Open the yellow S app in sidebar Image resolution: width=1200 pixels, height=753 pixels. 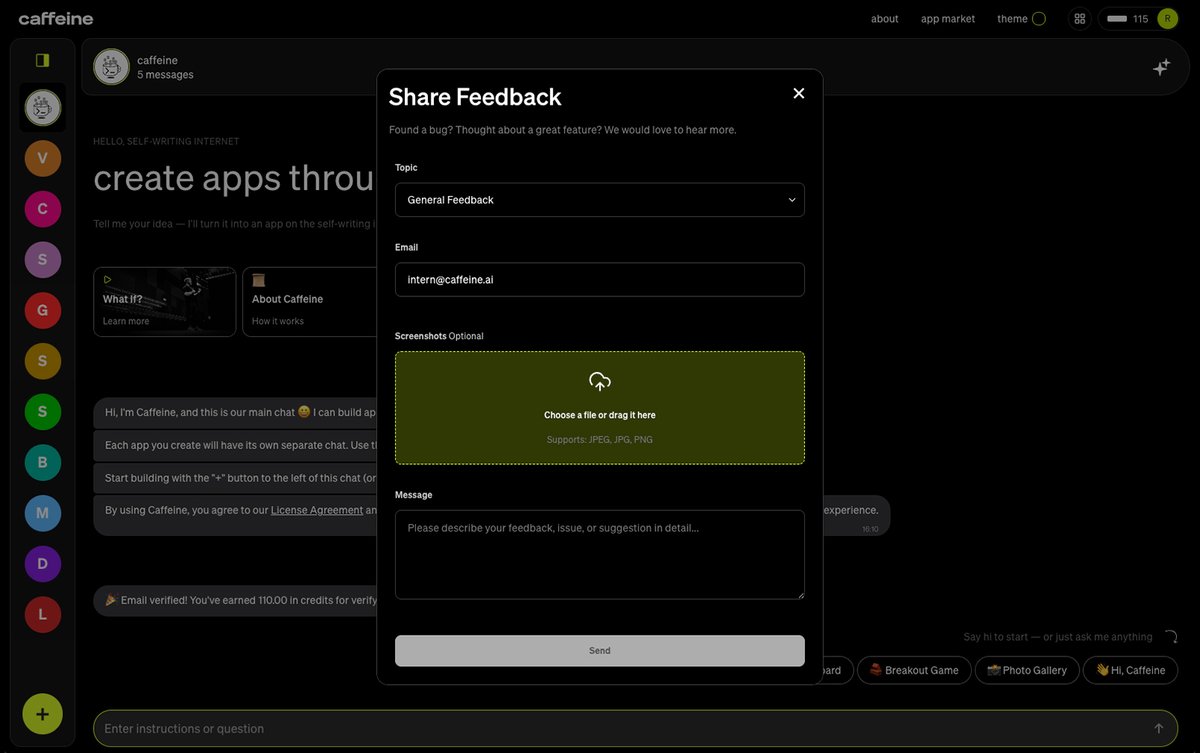coord(43,361)
